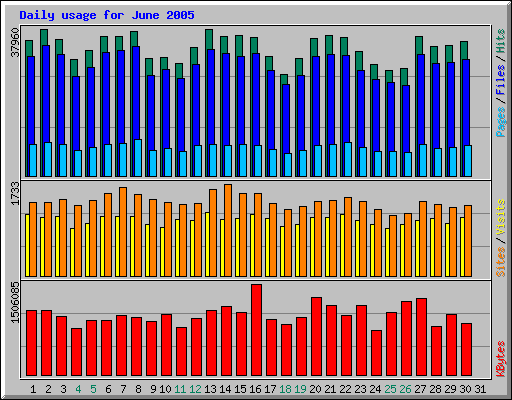
Task: Select the orange Sites bar for day 7
Action: tap(123, 232)
